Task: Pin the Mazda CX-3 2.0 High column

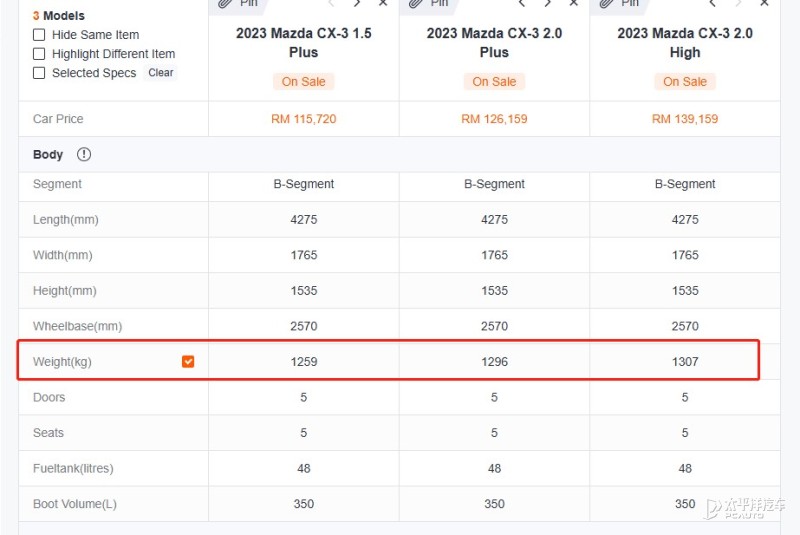Action: [x=619, y=3]
